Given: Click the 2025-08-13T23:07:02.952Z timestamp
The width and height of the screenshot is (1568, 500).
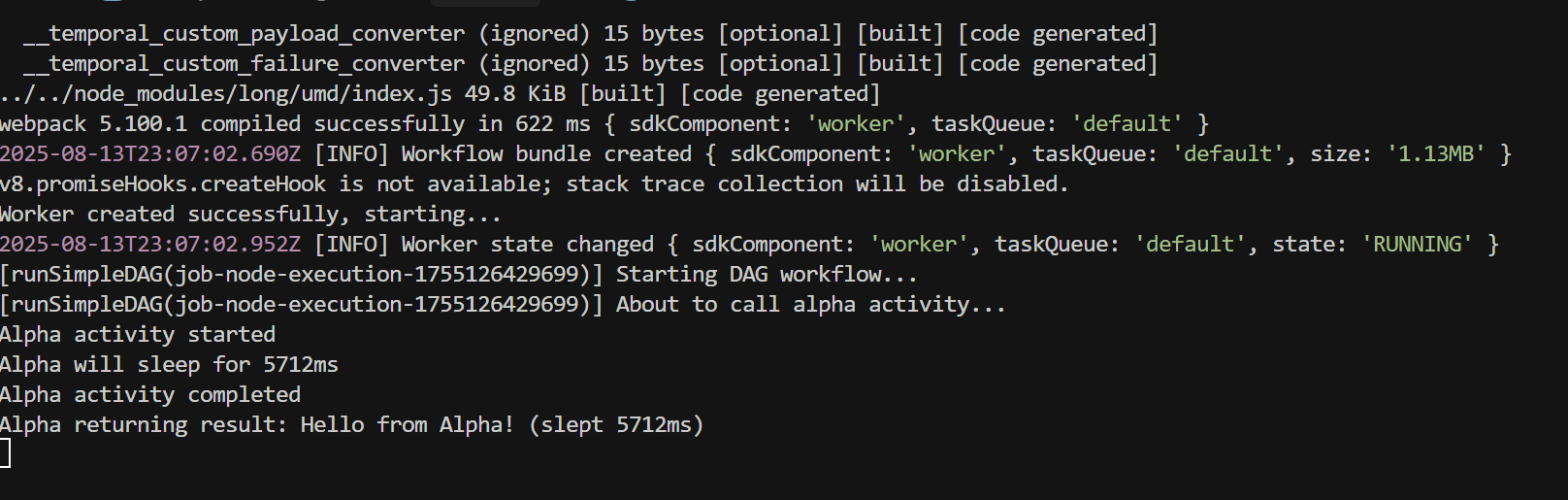Looking at the screenshot, I should tap(150, 245).
